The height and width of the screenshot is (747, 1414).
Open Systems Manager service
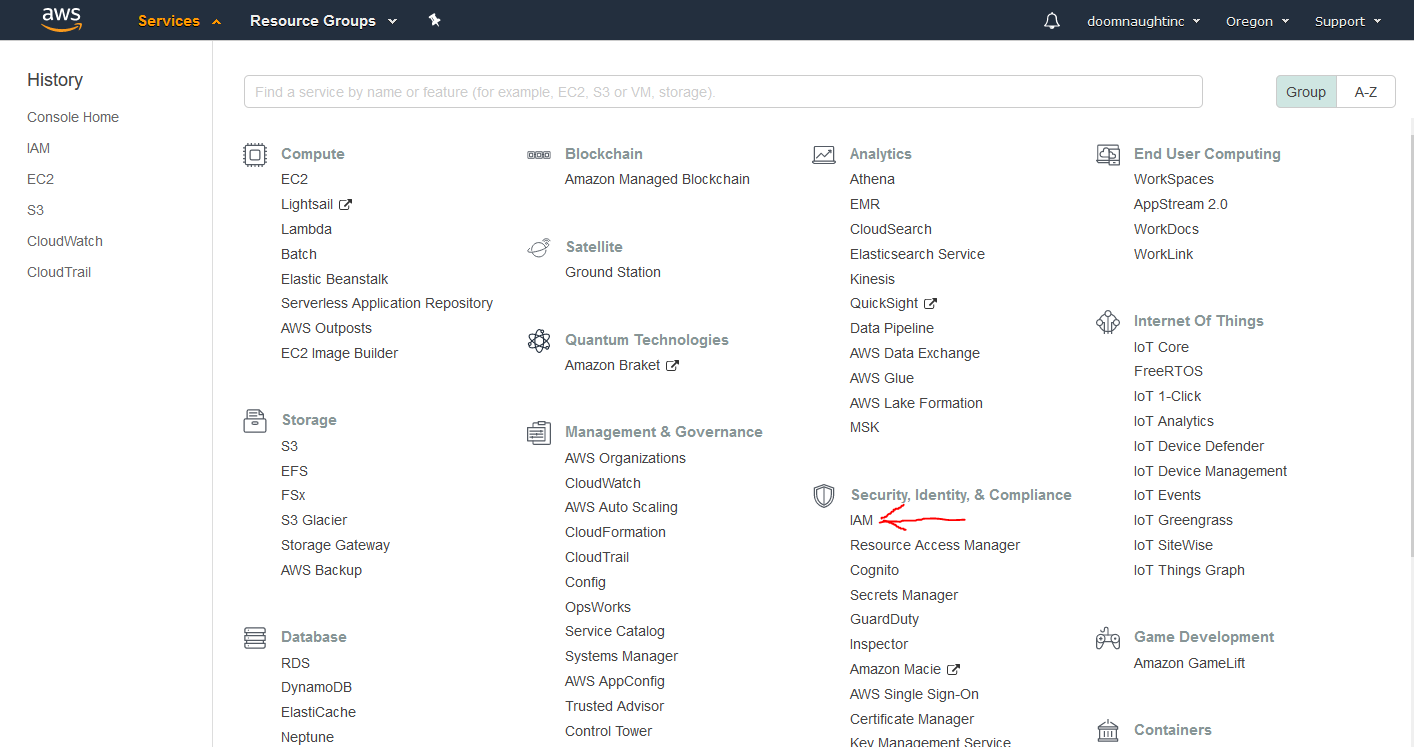click(621, 656)
